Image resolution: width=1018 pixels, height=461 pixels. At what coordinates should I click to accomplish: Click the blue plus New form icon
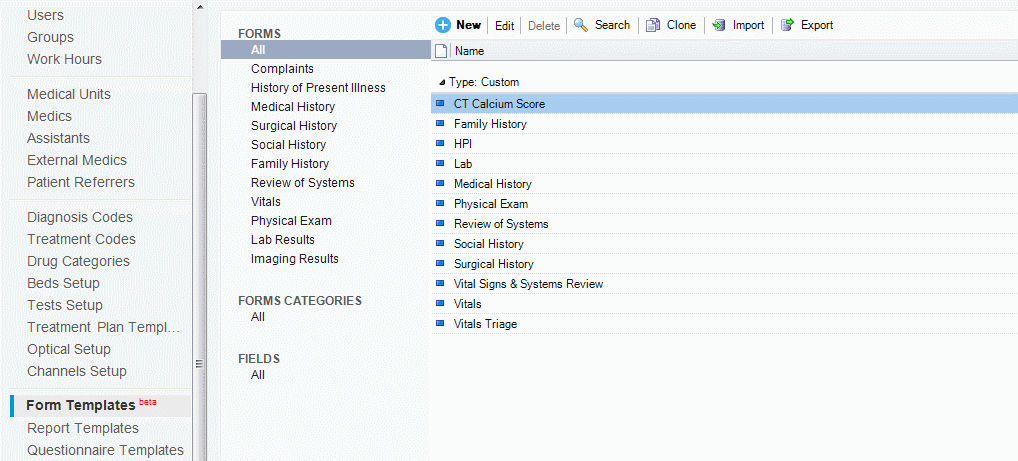tap(443, 25)
